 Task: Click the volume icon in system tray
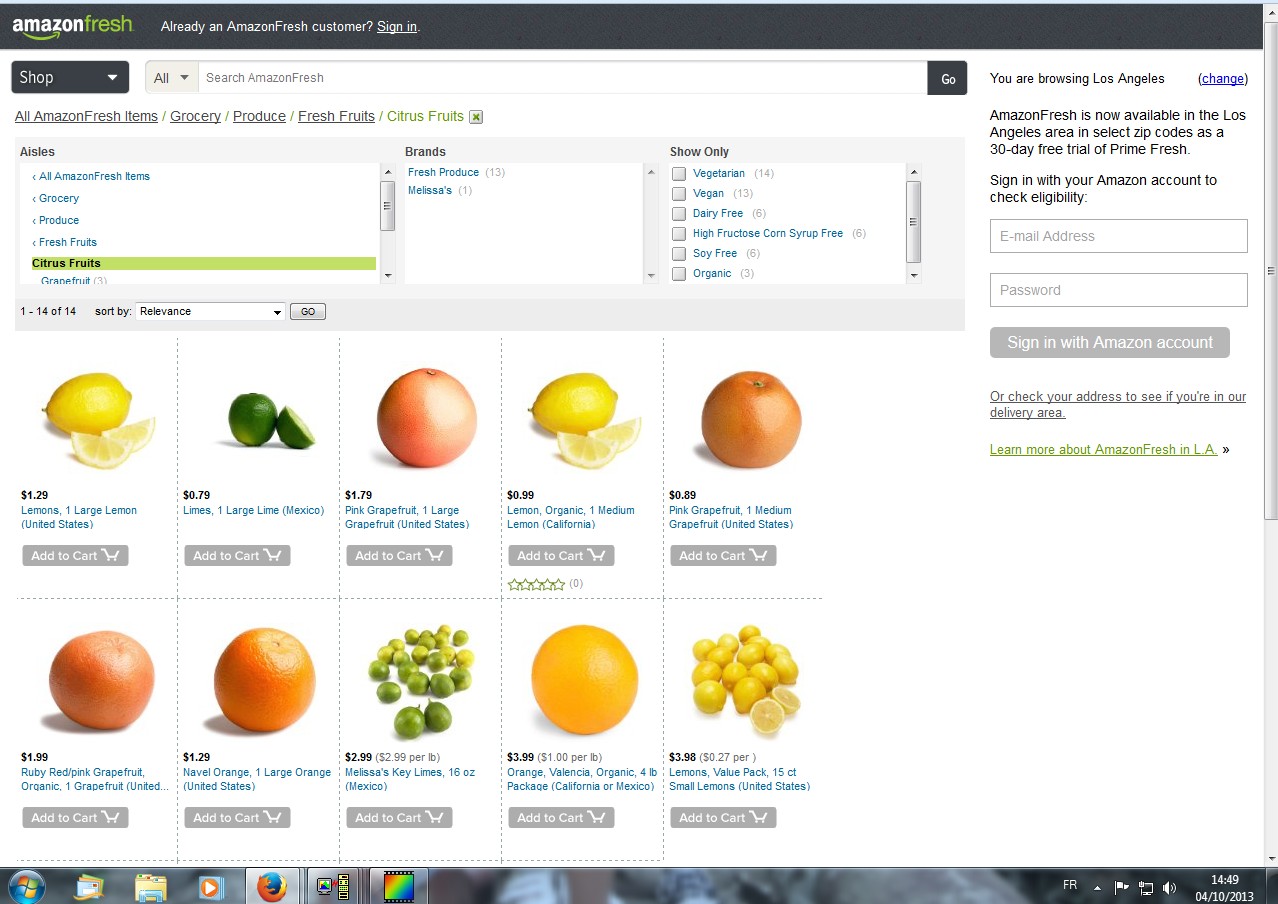click(1170, 887)
